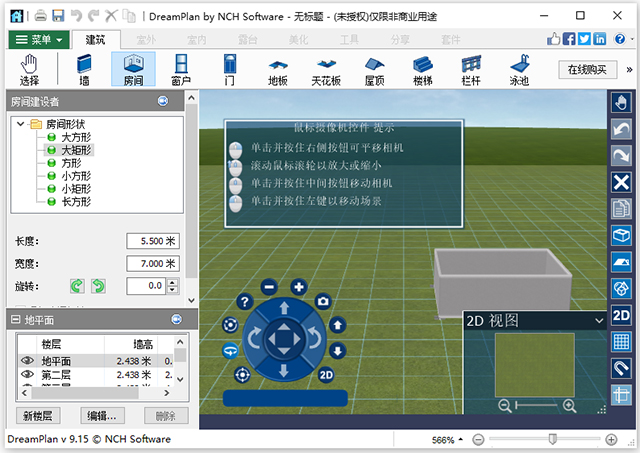Click the help question mark on navigation wheel
The image size is (640, 453).
click(x=243, y=301)
